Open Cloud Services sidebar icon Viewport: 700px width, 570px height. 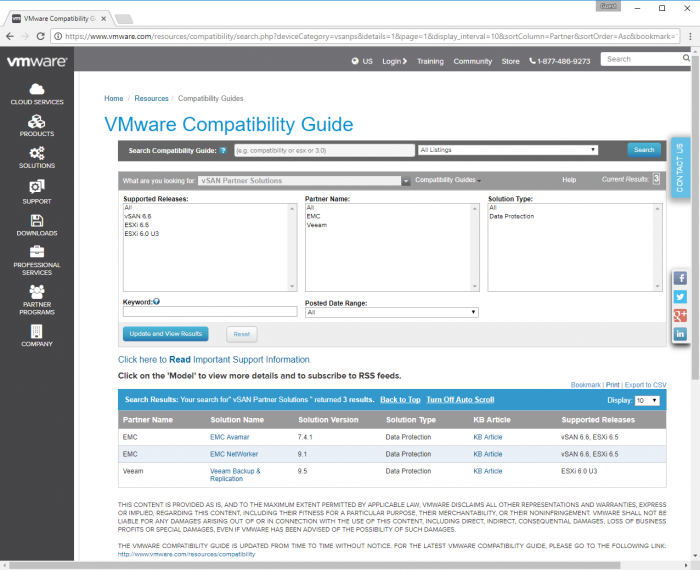[x=37, y=89]
